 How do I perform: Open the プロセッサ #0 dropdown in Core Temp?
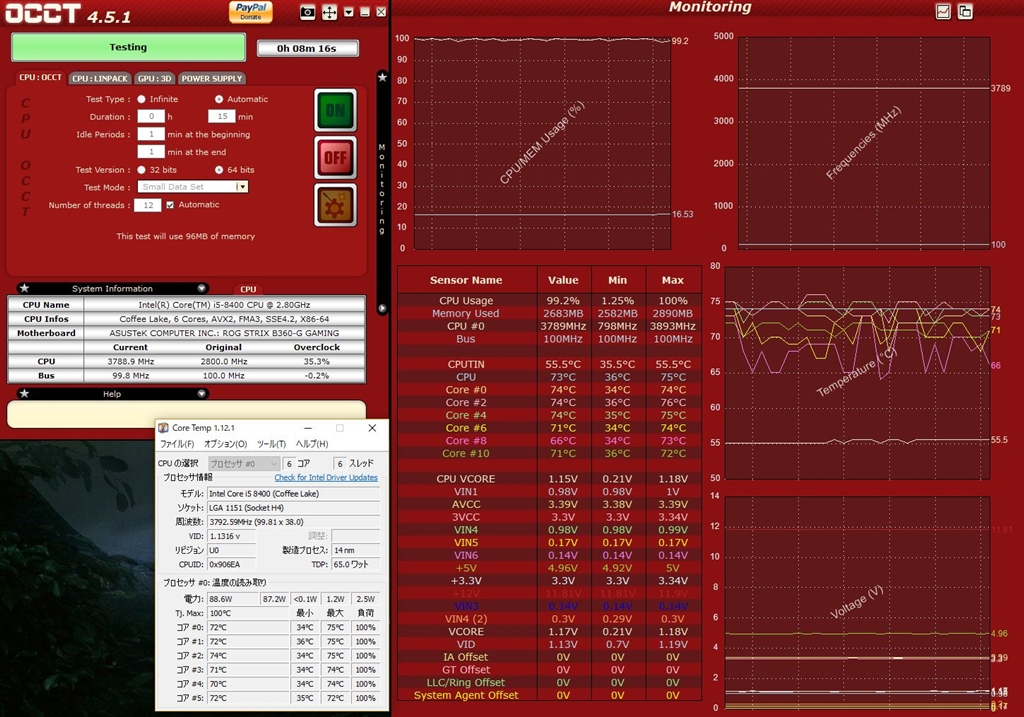pyautogui.click(x=244, y=464)
